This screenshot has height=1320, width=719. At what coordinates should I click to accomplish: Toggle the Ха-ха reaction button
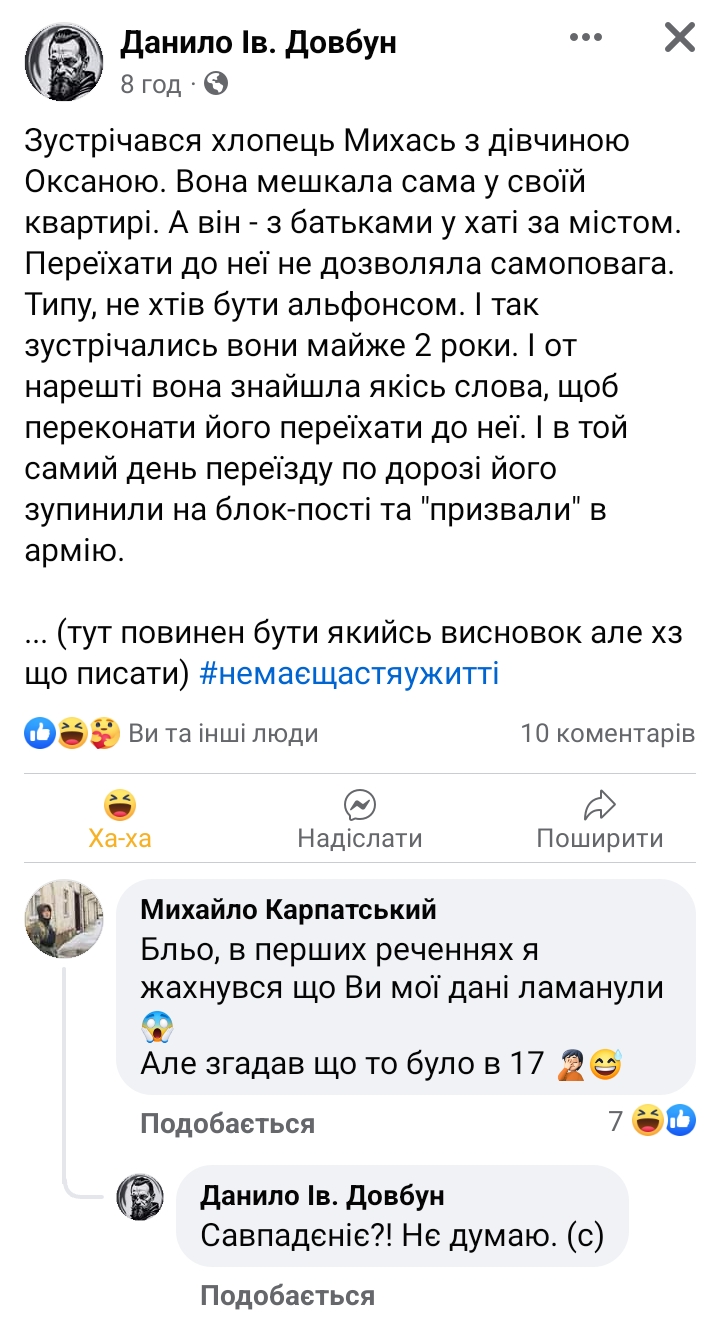(120, 819)
